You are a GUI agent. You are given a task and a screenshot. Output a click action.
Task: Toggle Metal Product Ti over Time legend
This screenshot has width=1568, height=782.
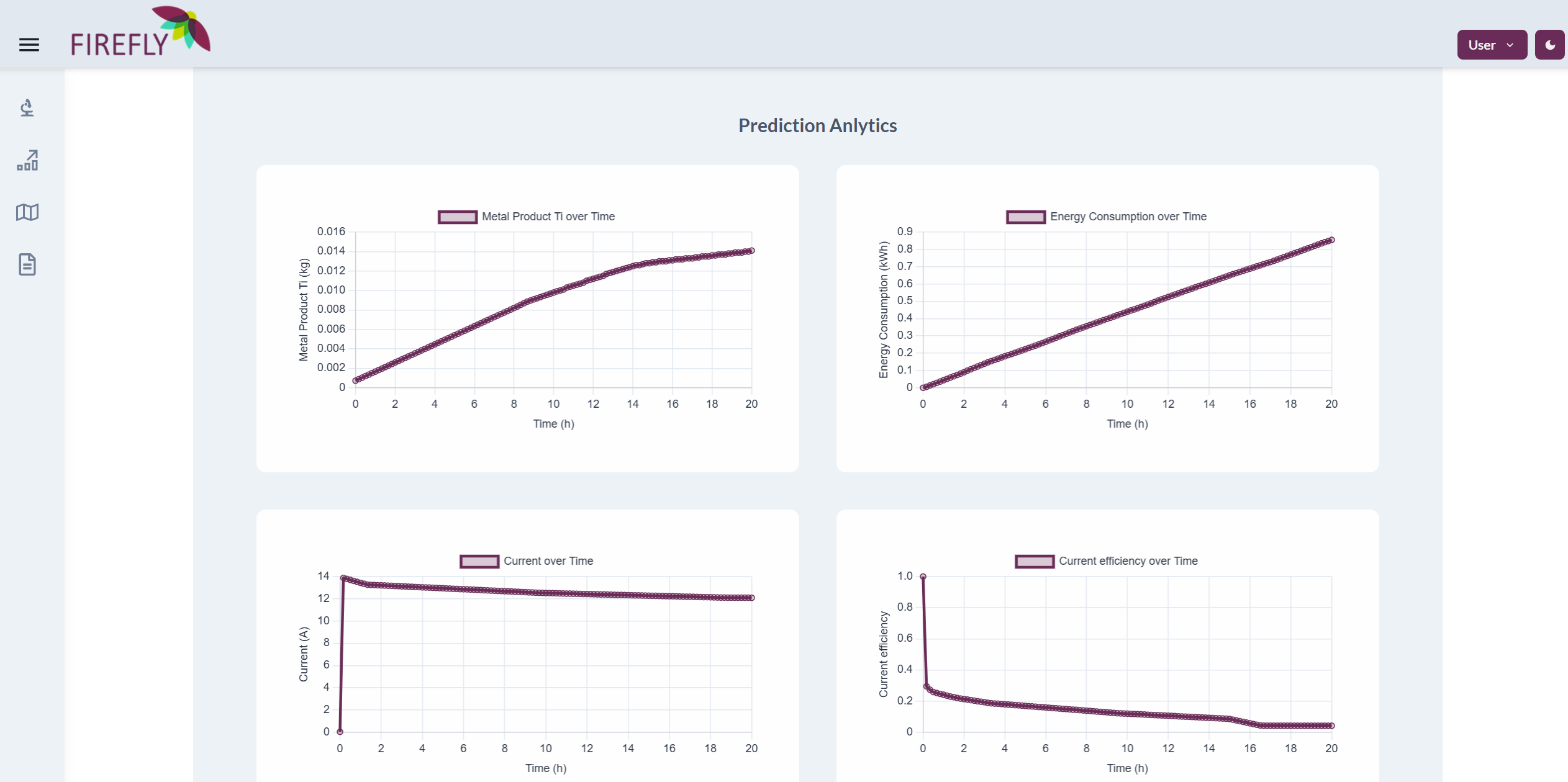(x=548, y=217)
